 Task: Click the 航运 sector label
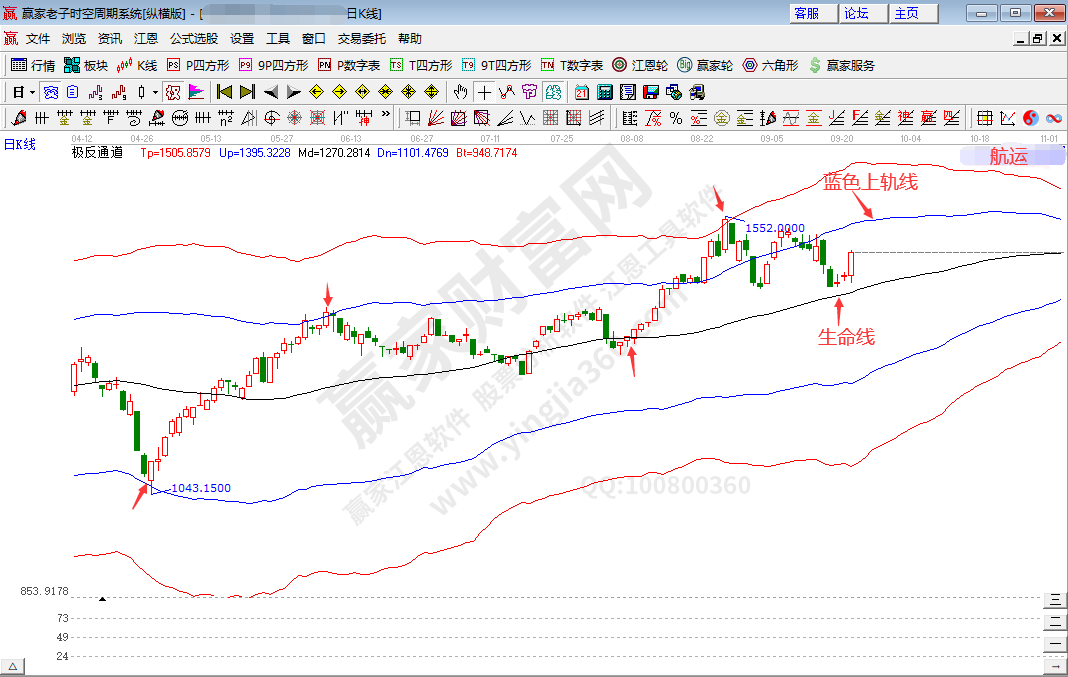click(x=1007, y=156)
